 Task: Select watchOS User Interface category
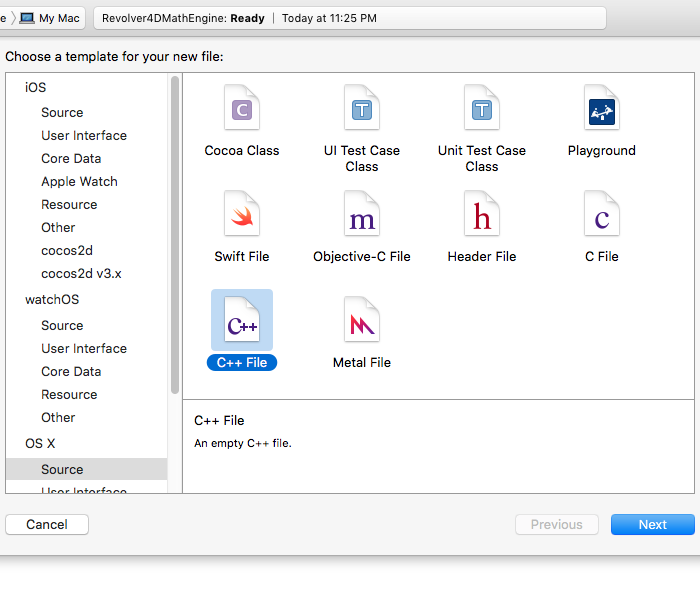[84, 348]
